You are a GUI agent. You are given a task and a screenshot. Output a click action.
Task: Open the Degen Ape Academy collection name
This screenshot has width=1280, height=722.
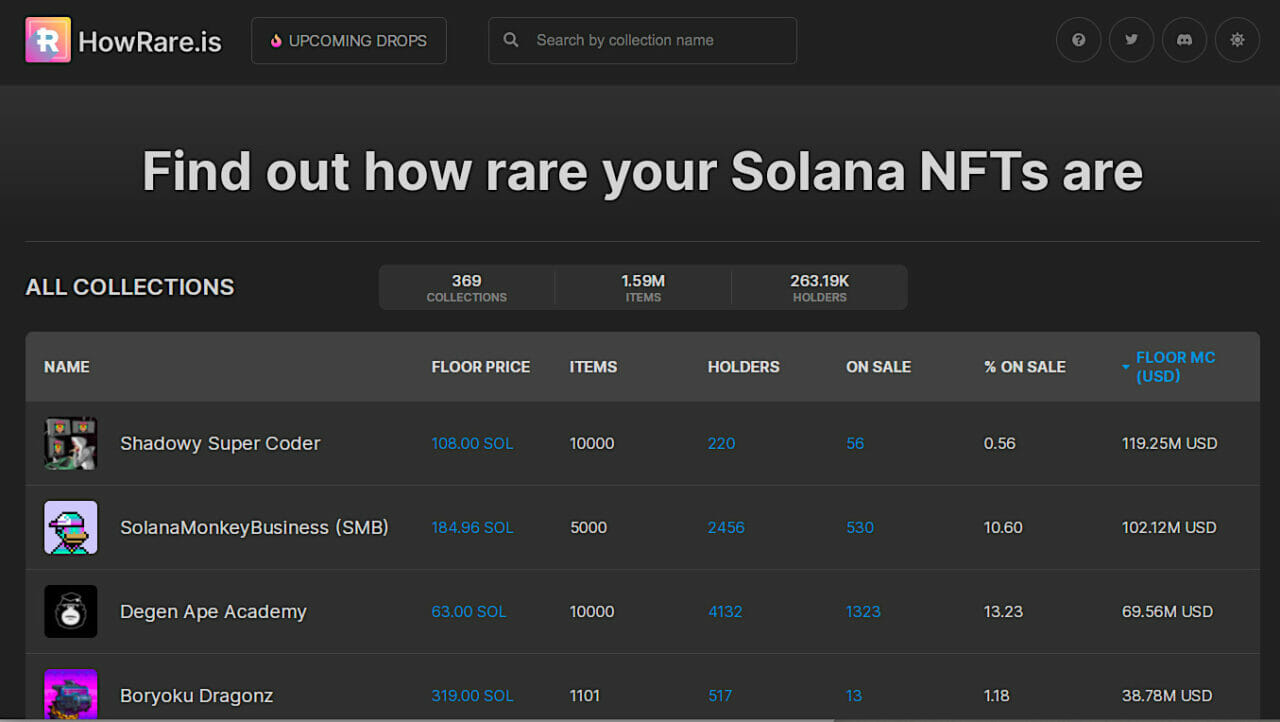point(213,612)
